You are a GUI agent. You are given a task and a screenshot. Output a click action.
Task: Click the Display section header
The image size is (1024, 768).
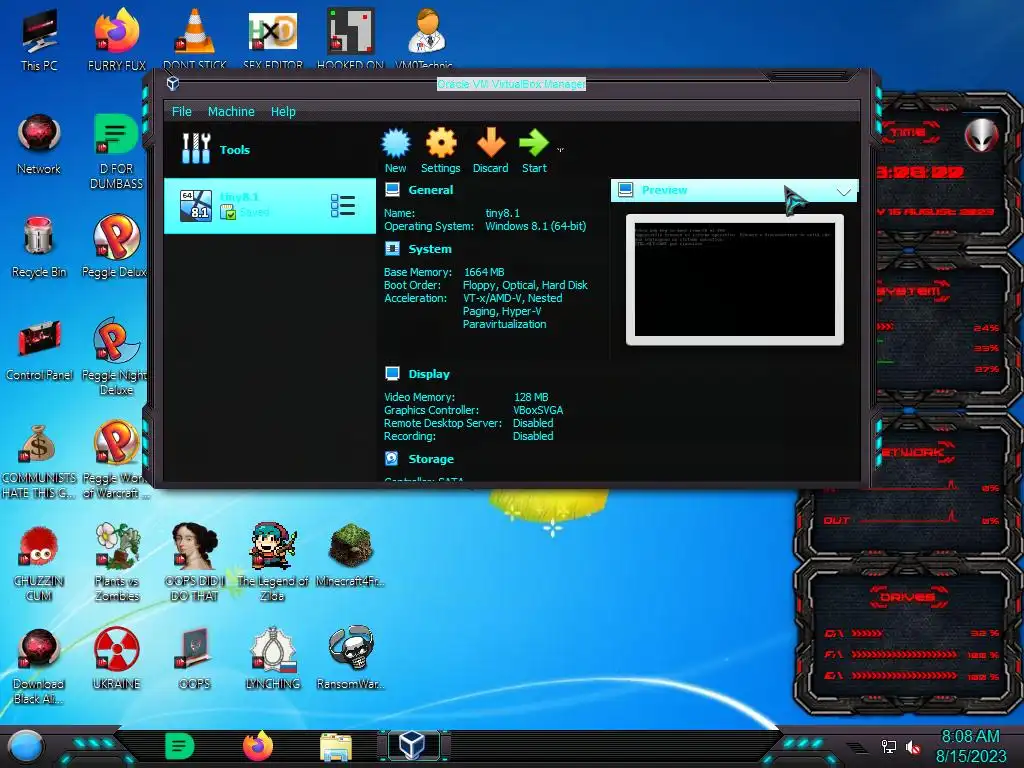[429, 374]
